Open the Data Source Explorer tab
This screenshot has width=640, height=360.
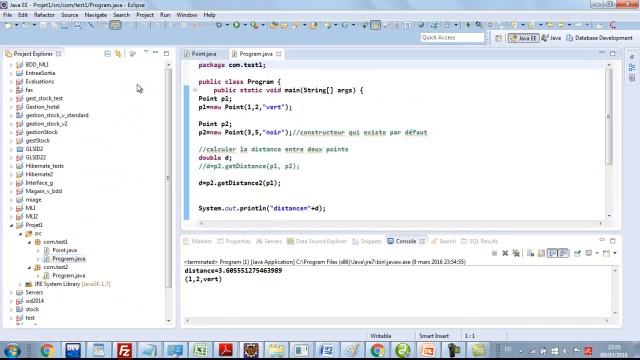[x=317, y=241]
